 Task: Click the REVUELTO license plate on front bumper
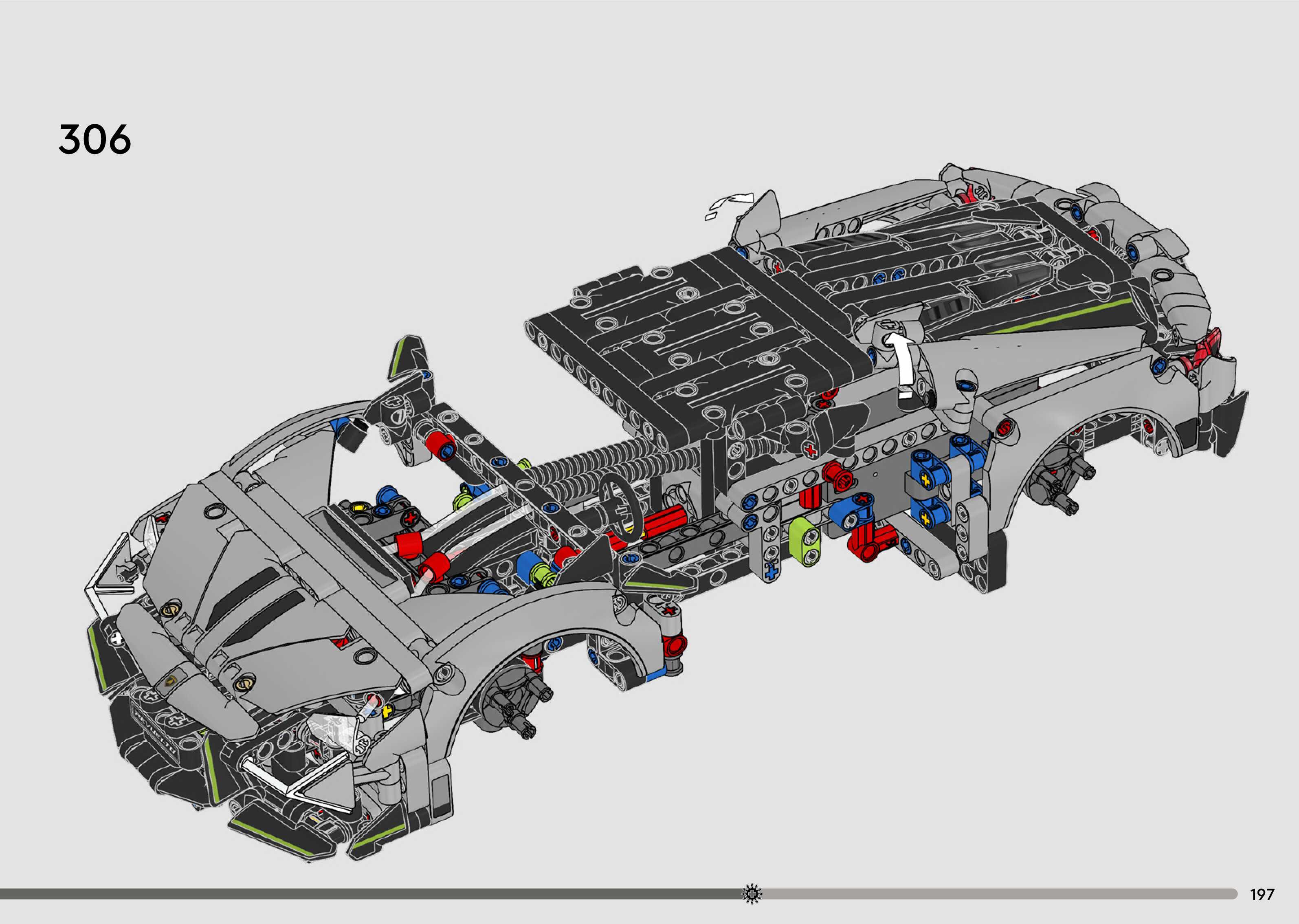coord(155,733)
